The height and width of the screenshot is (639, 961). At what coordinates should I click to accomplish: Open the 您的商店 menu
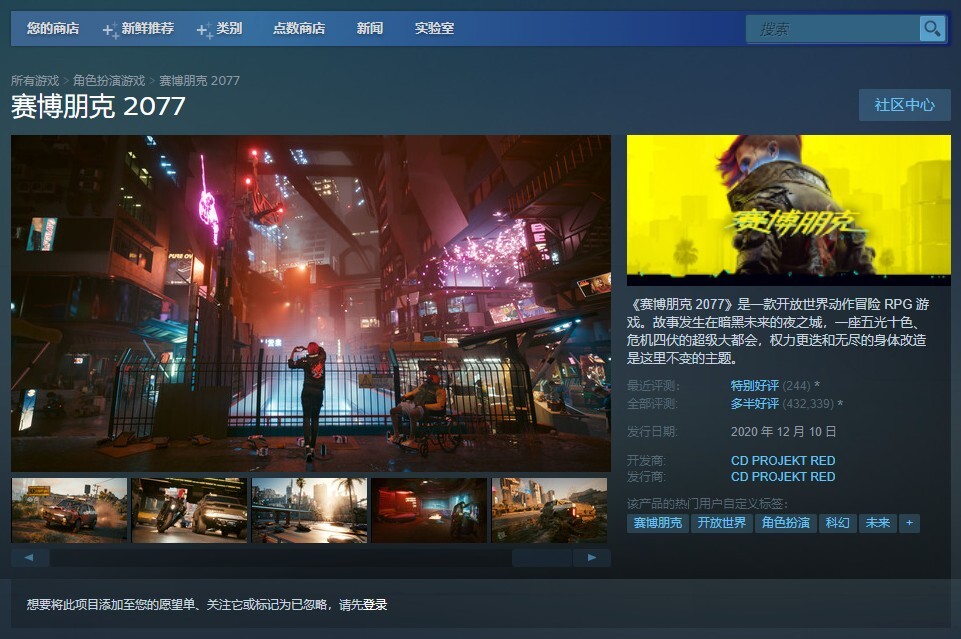tap(53, 28)
